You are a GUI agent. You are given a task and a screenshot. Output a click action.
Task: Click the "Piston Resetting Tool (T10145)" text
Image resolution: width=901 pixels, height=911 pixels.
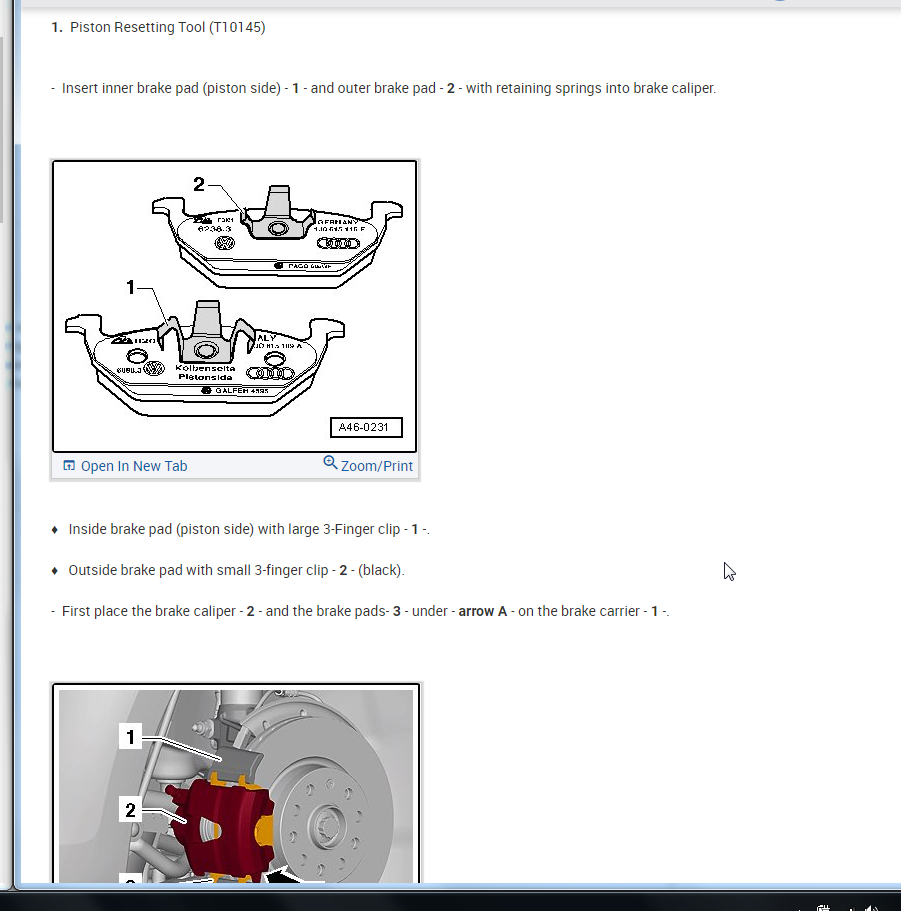coord(167,27)
